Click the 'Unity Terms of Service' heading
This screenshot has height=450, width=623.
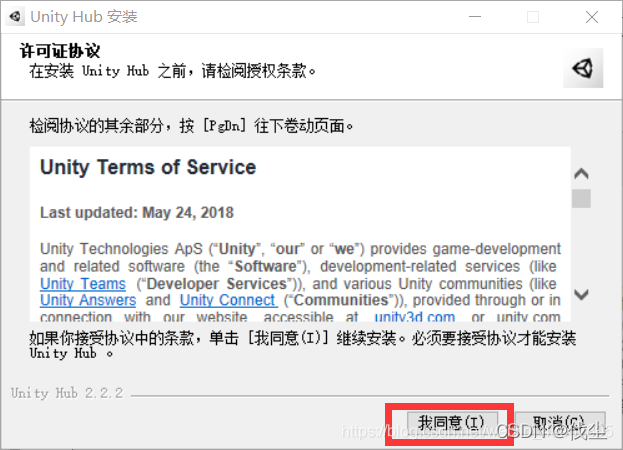pyautogui.click(x=148, y=167)
